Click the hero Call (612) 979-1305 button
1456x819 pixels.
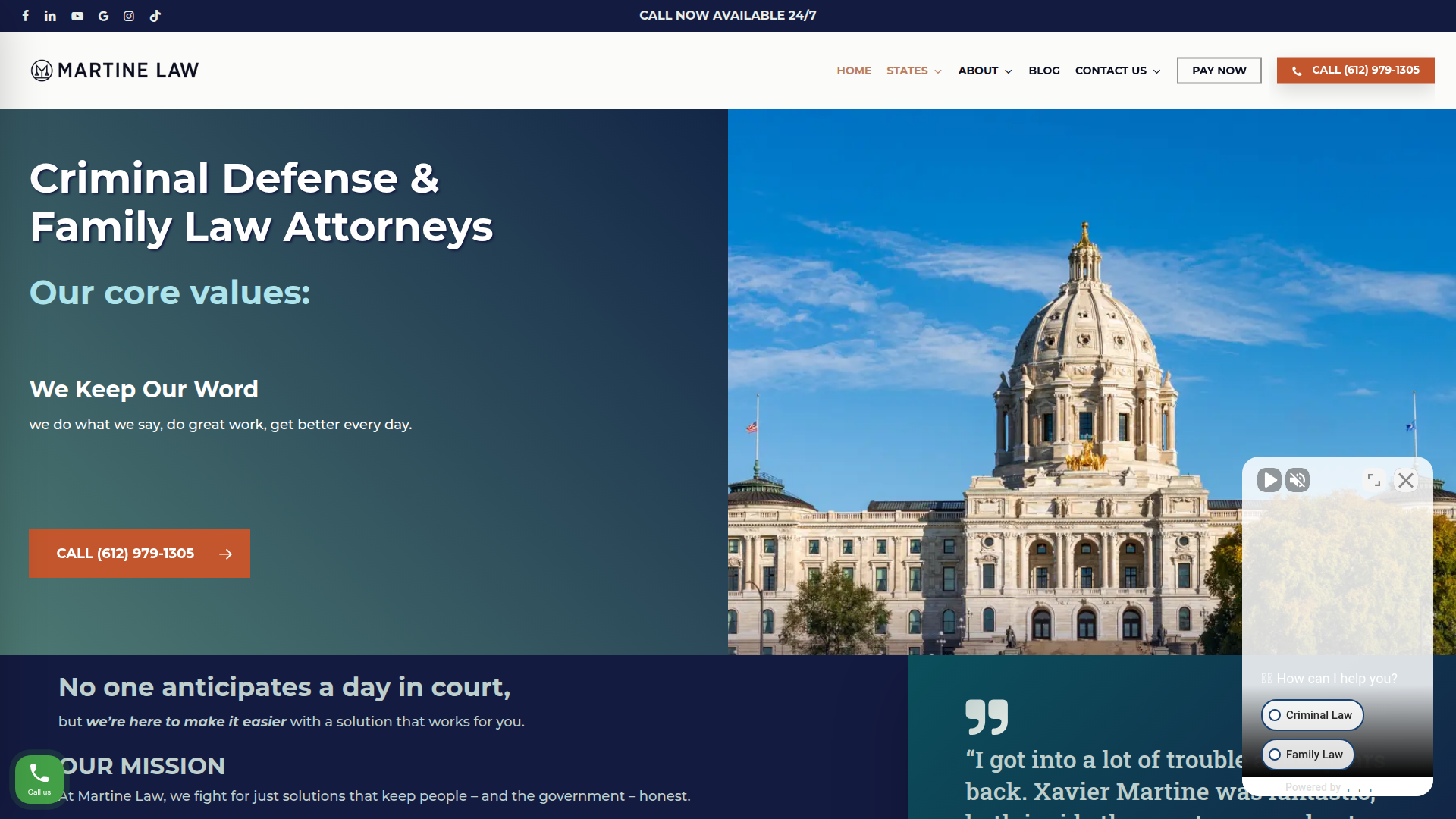point(140,554)
